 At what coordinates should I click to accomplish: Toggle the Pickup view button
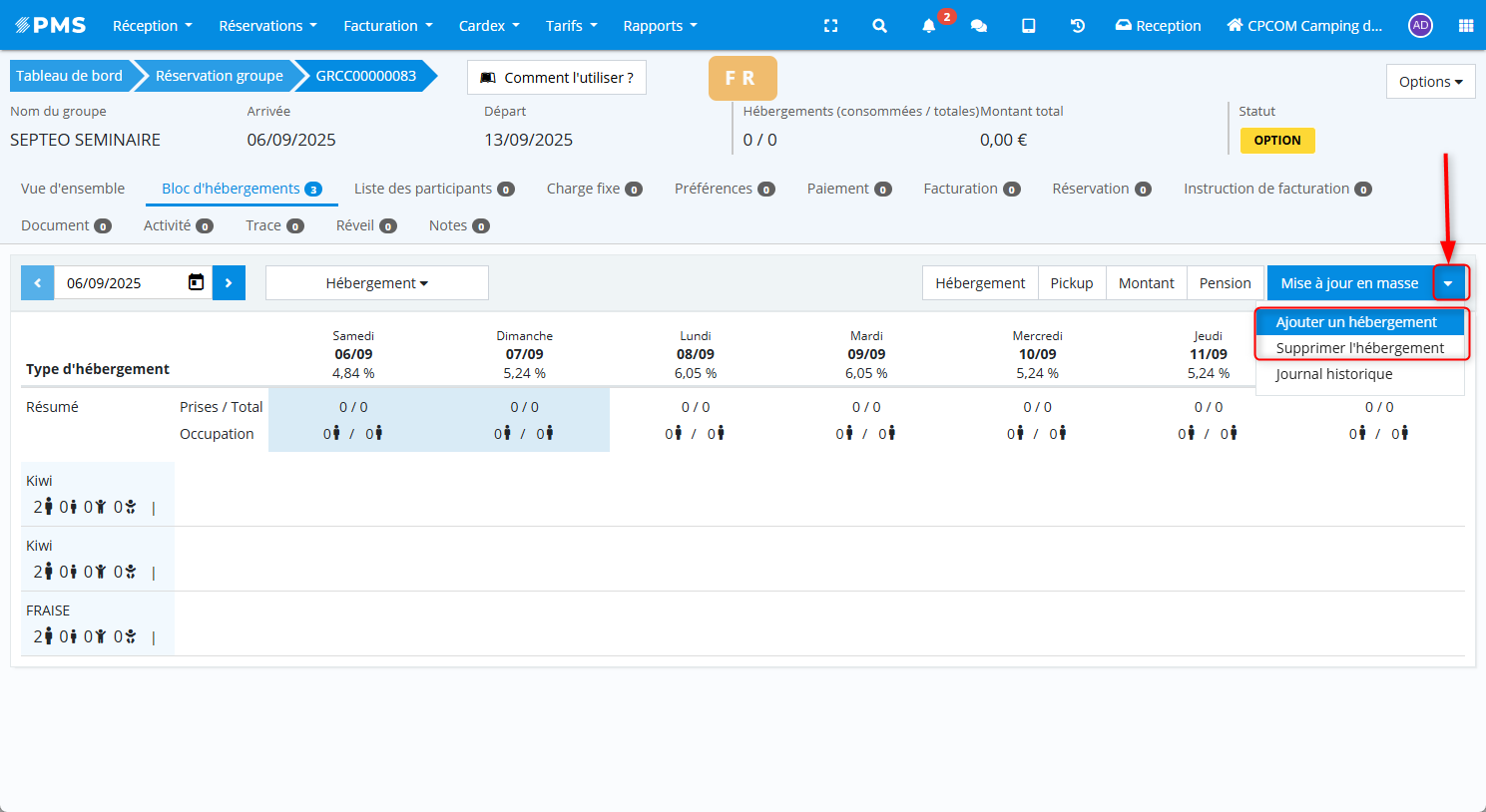point(1071,283)
